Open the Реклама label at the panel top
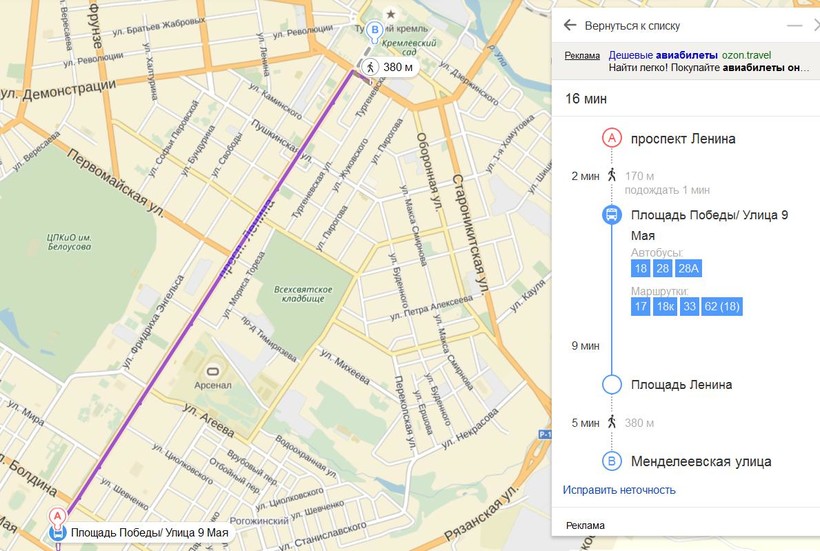Image resolution: width=820 pixels, height=551 pixels. [582, 55]
